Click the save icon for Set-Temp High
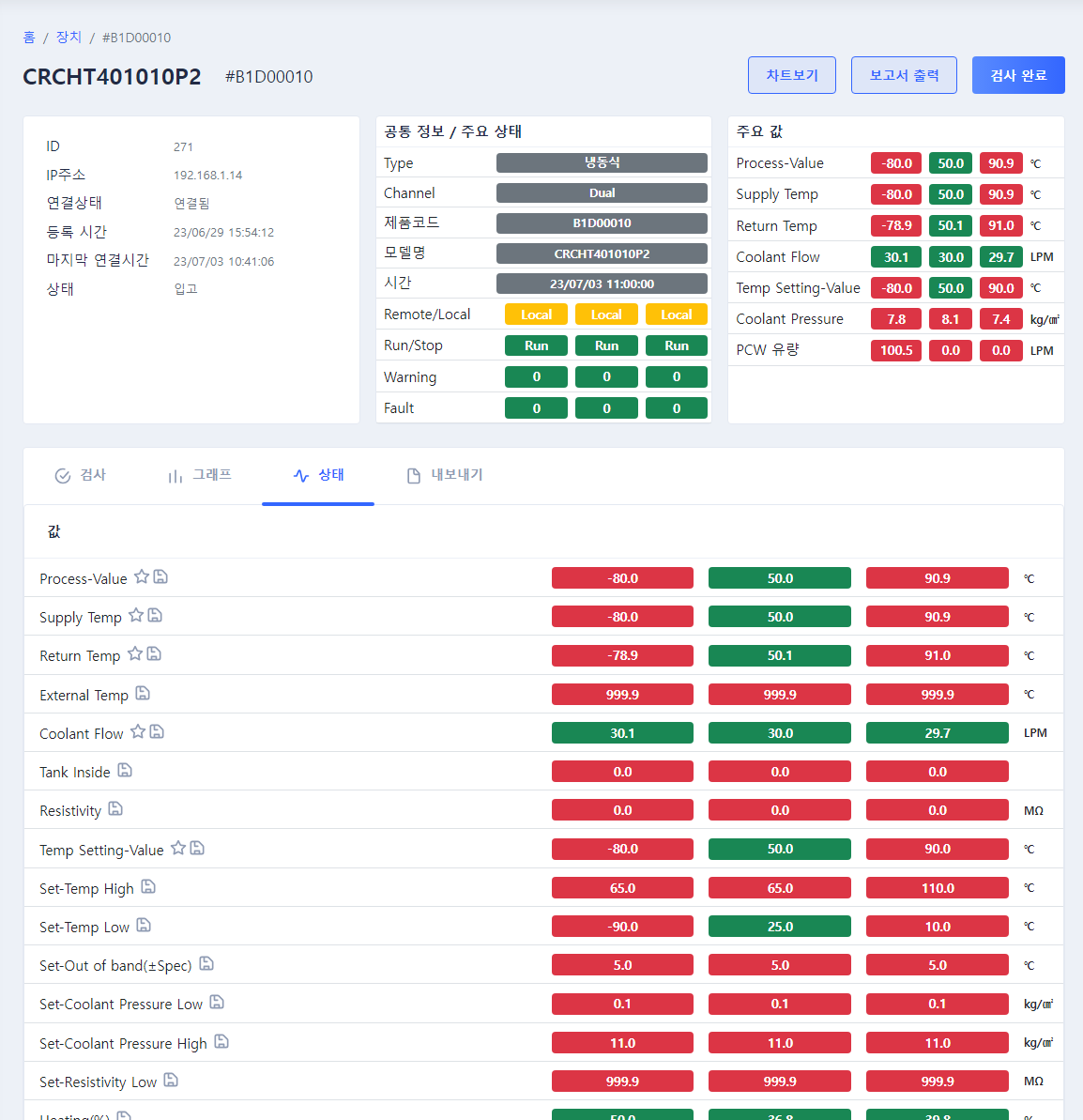 coord(147,886)
